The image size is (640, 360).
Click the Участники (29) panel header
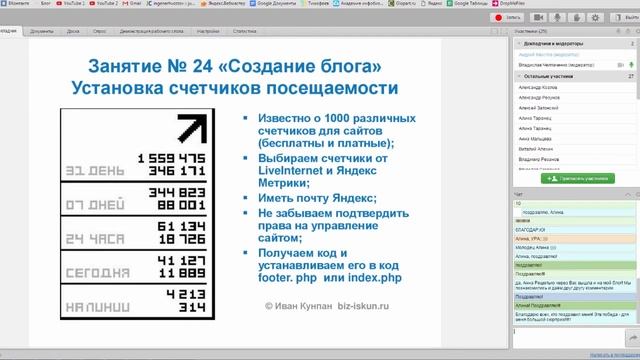tap(531, 31)
